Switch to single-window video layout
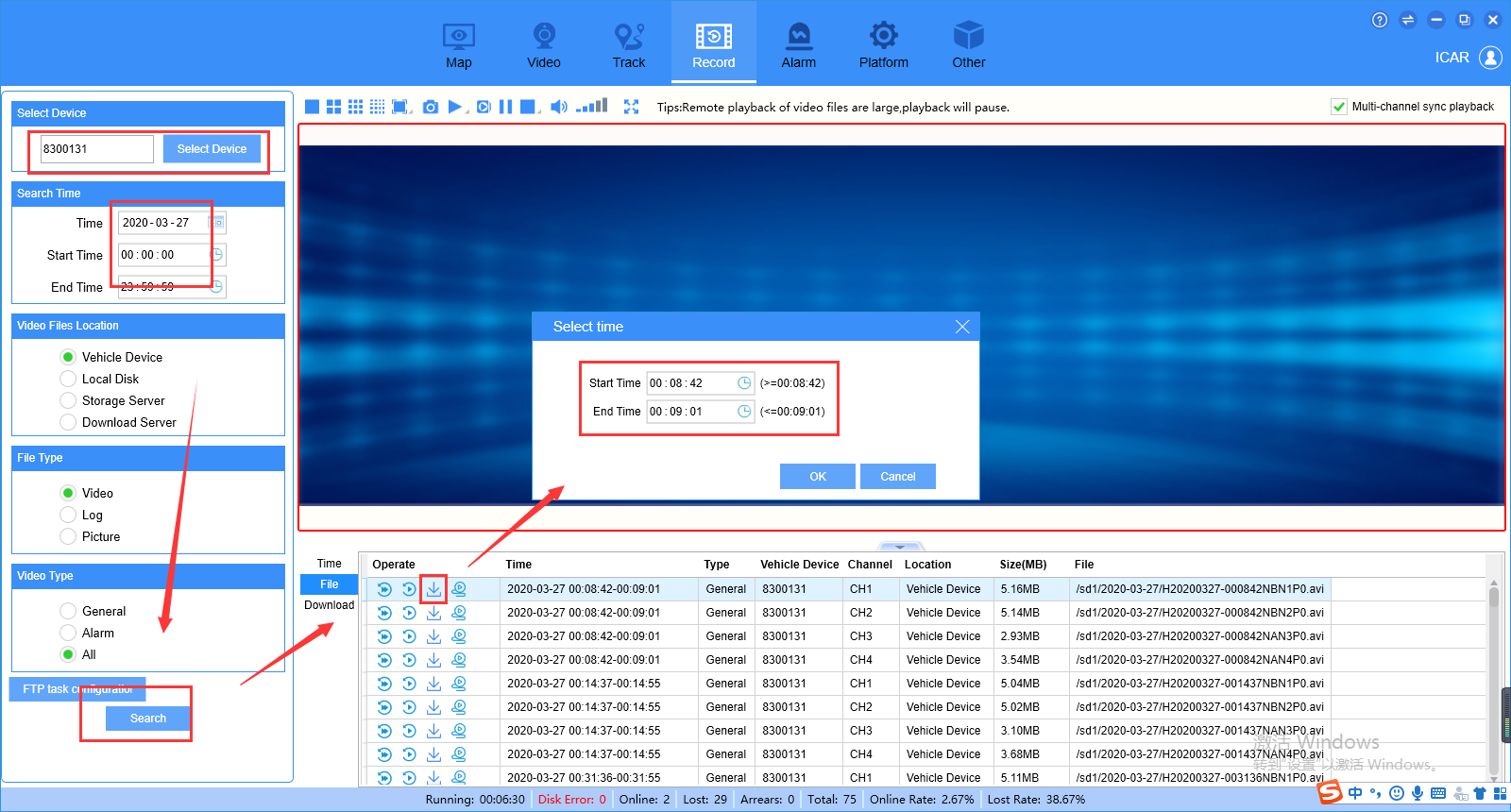Viewport: 1511px width, 812px height. (312, 107)
